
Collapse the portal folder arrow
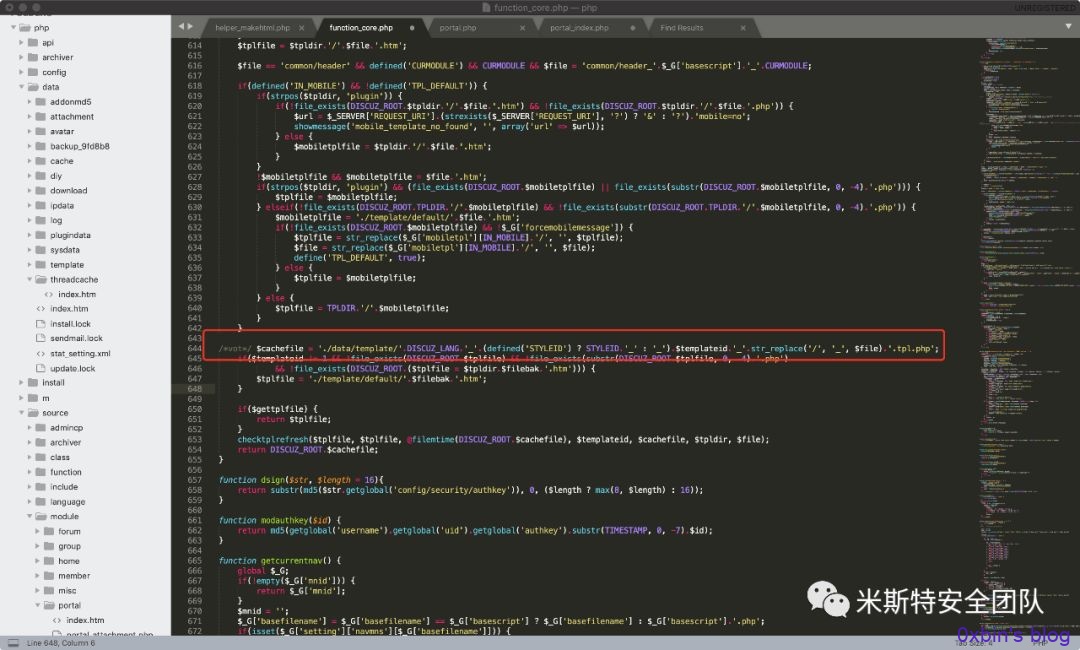(x=38, y=605)
